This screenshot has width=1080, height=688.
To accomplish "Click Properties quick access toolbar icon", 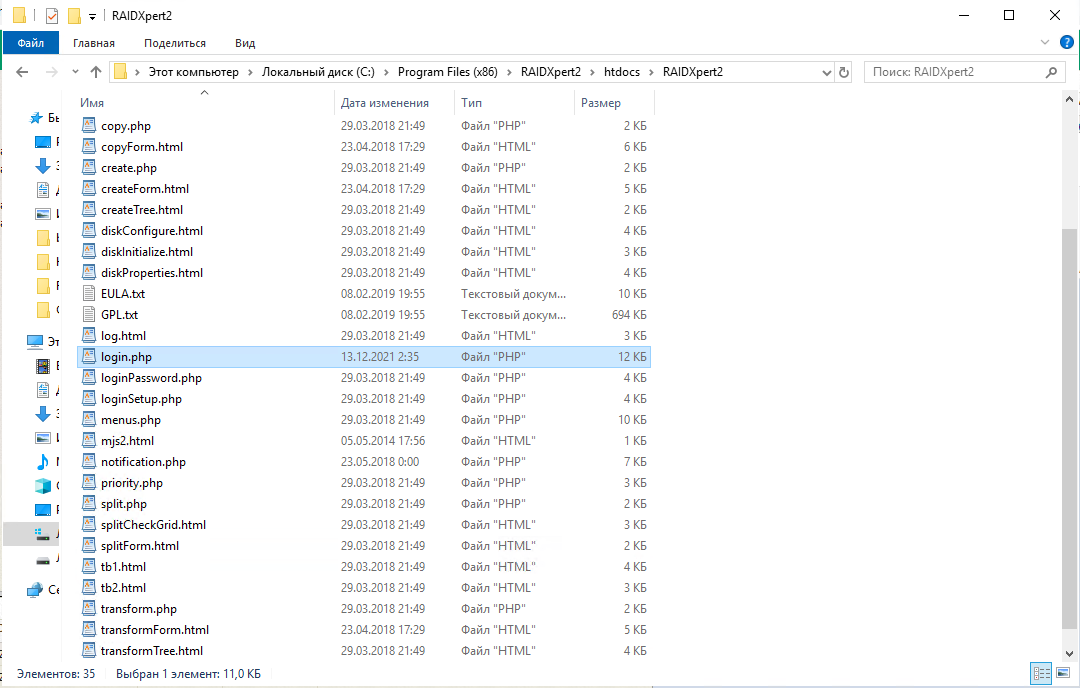I will pos(52,15).
